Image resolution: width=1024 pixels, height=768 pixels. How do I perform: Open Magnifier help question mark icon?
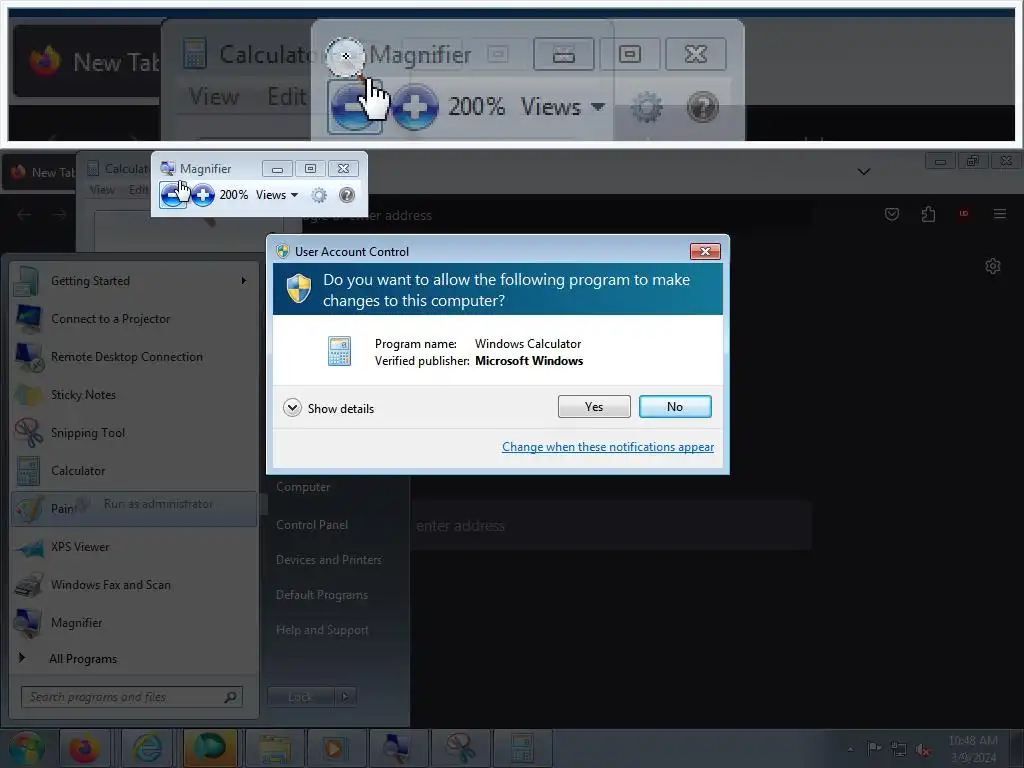pyautogui.click(x=347, y=195)
